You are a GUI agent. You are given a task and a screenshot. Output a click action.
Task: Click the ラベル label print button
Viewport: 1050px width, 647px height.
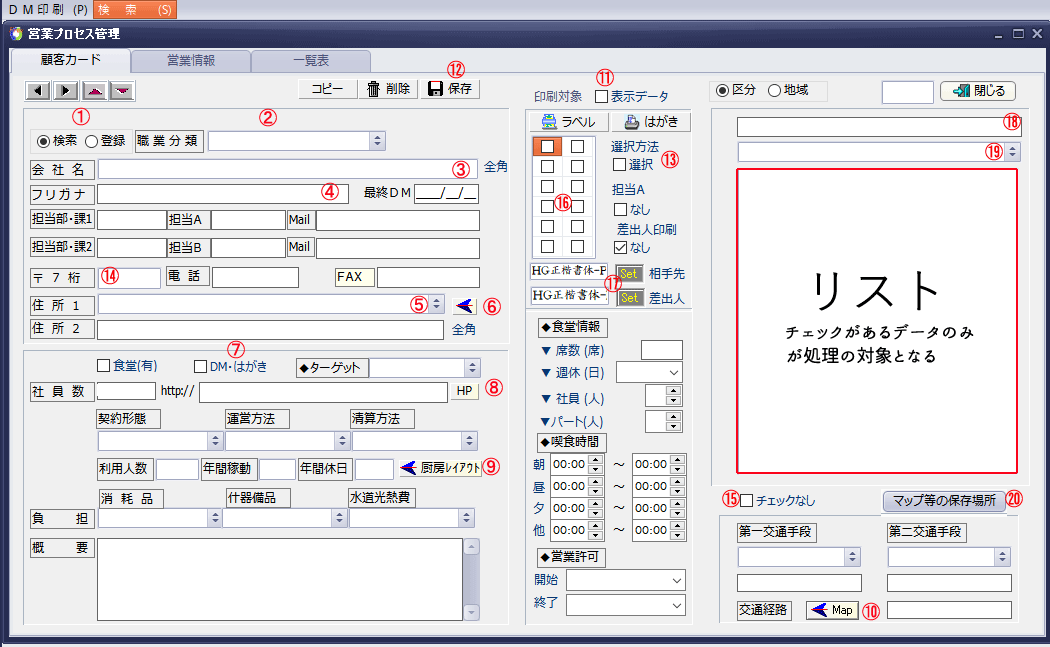(568, 122)
